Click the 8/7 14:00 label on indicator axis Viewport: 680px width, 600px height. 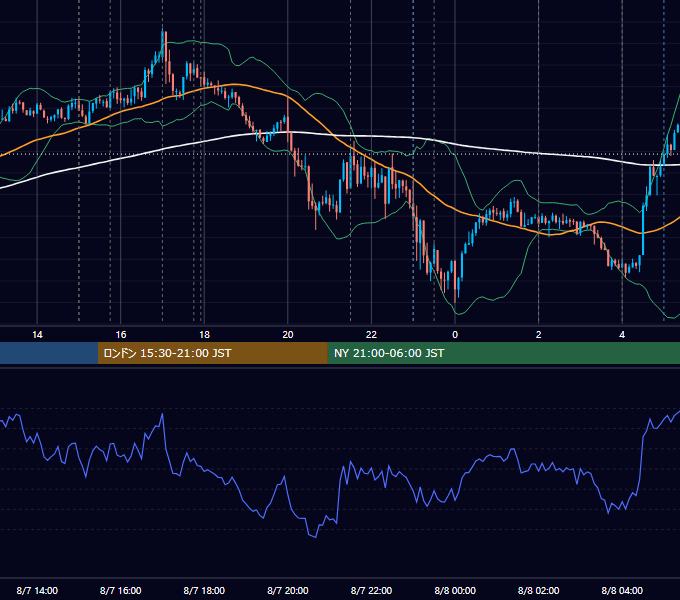click(37, 590)
